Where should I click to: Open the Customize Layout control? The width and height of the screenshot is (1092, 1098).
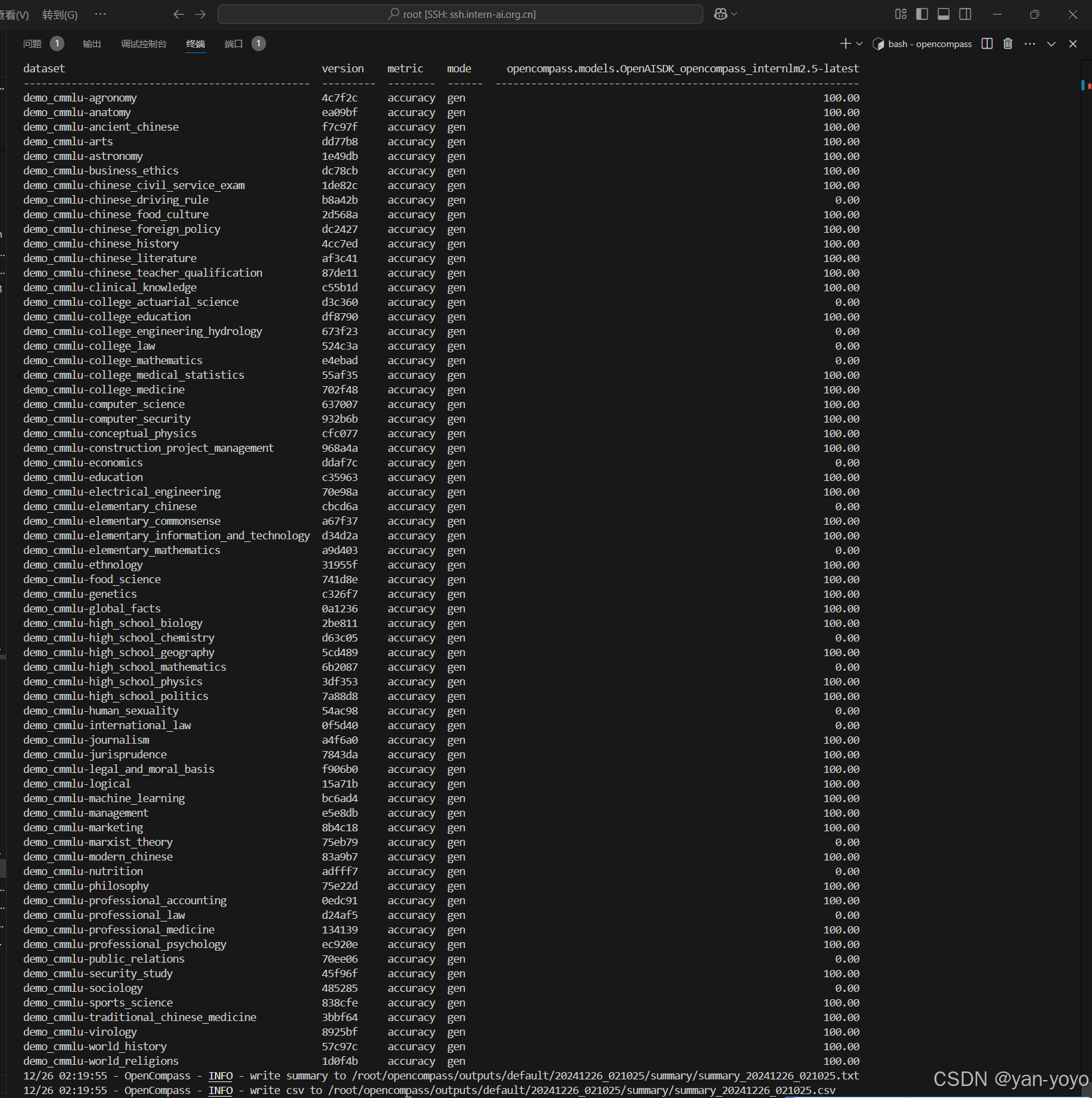900,14
